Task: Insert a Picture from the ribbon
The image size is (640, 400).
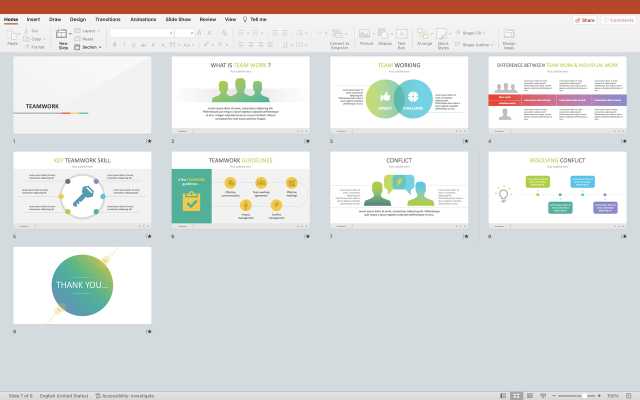Action: point(366,34)
